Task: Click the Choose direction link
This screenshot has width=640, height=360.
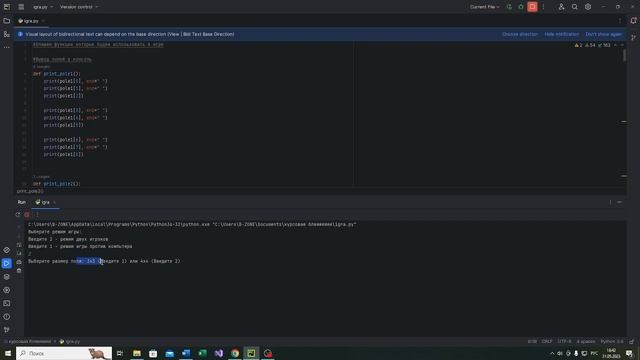Action: click(x=520, y=34)
